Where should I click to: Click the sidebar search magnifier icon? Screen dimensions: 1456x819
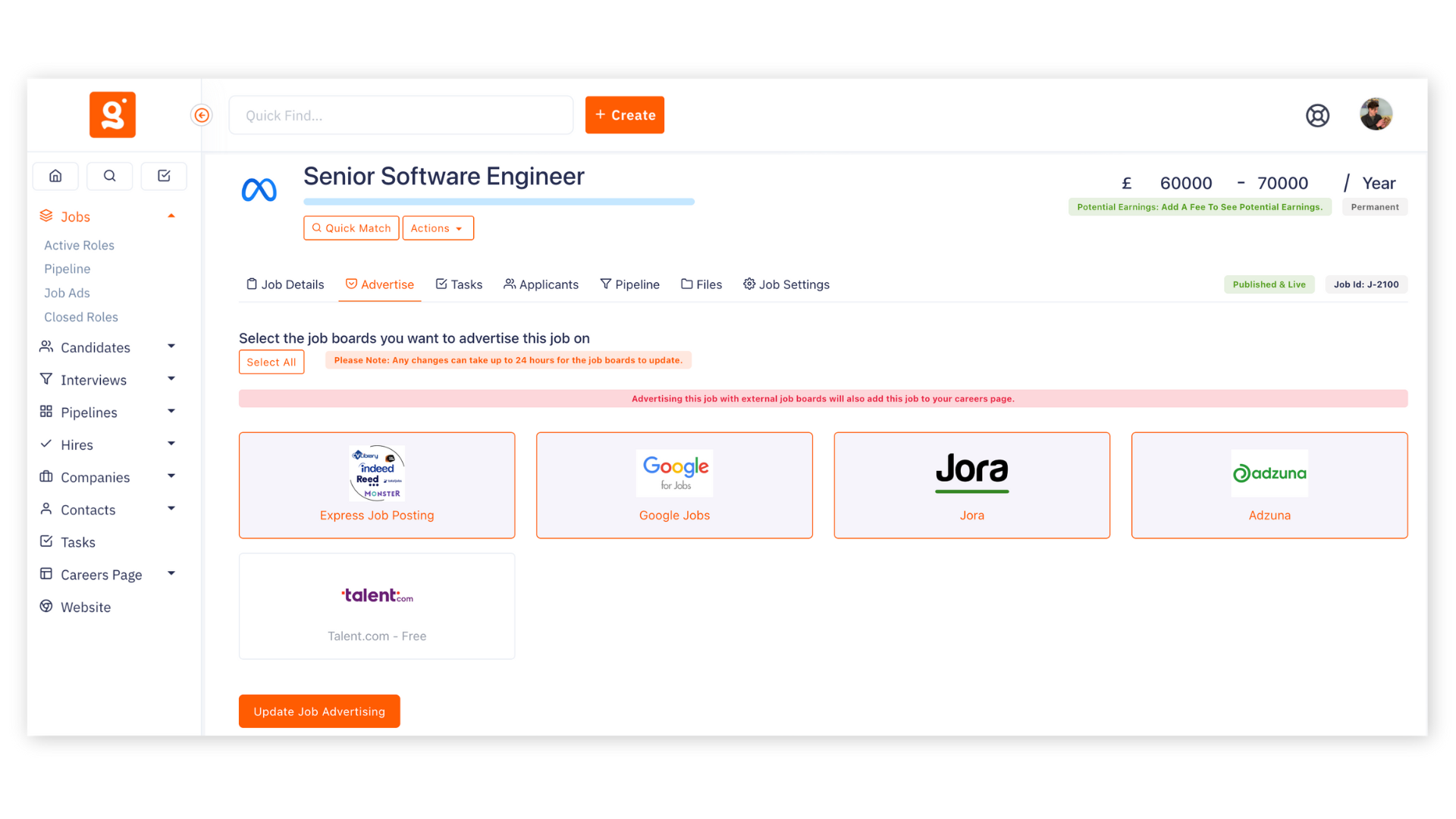[x=110, y=176]
